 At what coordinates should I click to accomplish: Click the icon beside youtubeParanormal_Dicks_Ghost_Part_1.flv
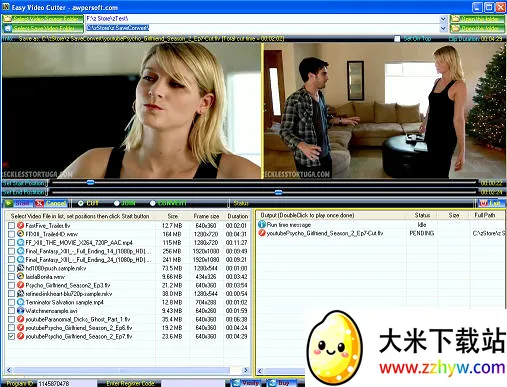(21, 319)
